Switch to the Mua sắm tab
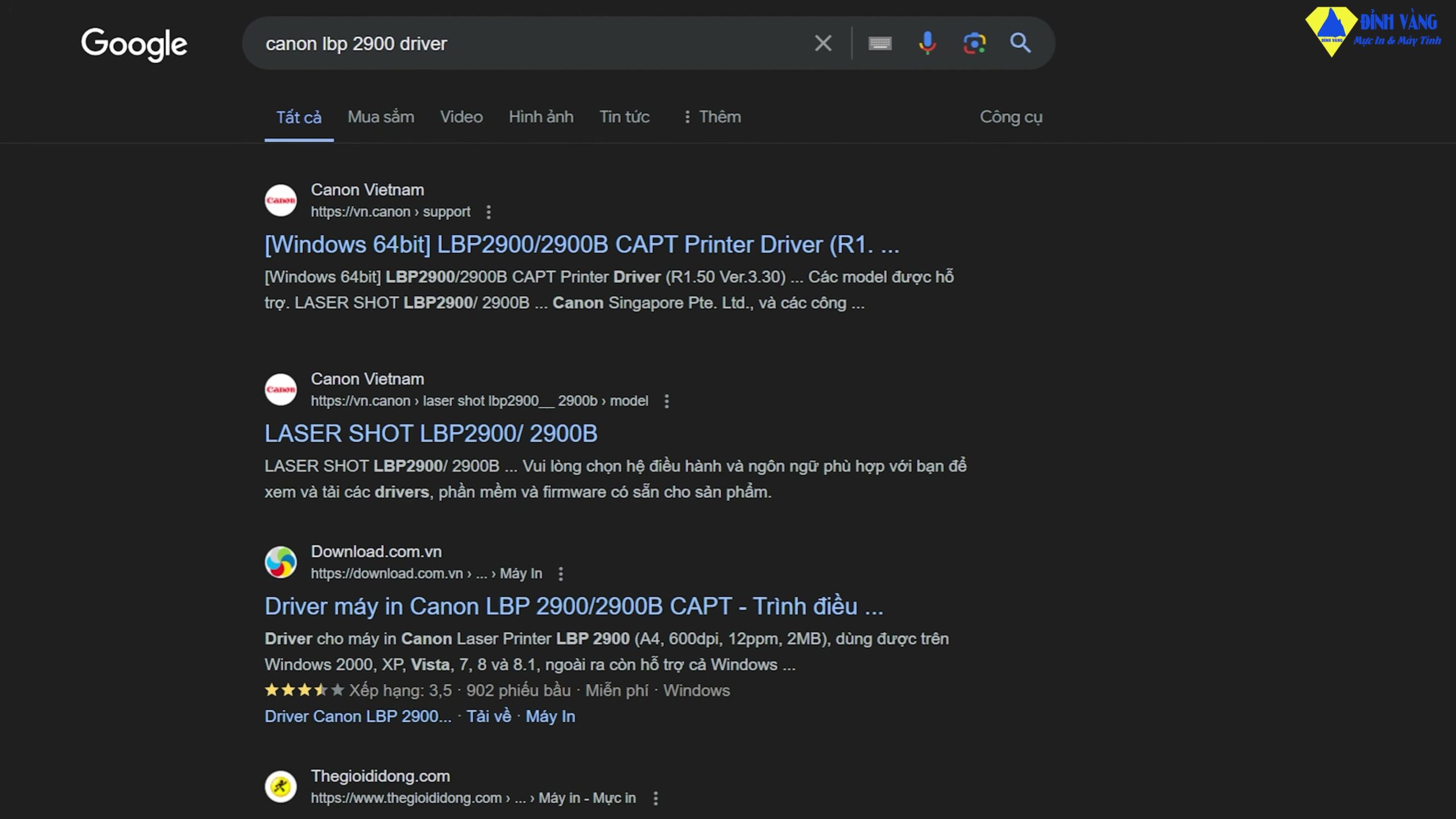The image size is (1456, 819). coord(381,117)
